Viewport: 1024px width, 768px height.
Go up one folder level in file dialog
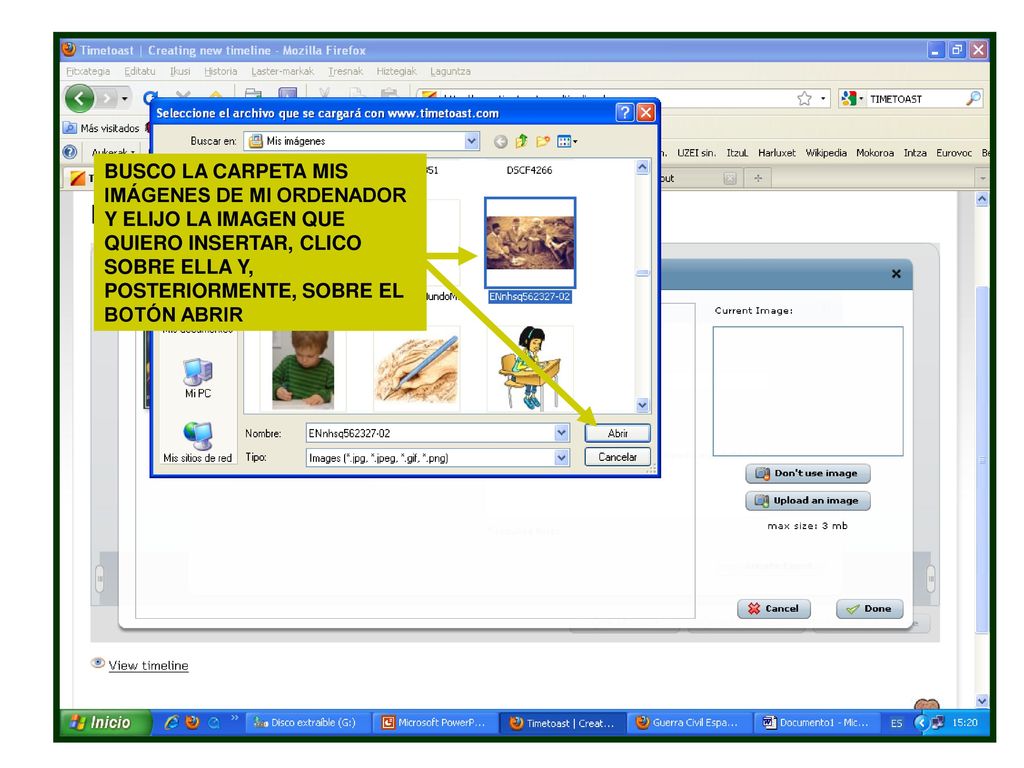[521, 141]
